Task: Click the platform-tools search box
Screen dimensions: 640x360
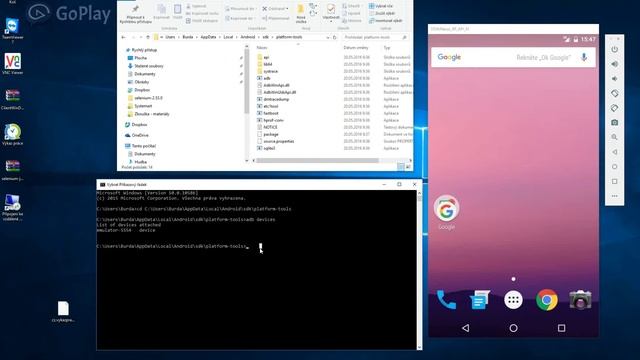Action: click(375, 37)
